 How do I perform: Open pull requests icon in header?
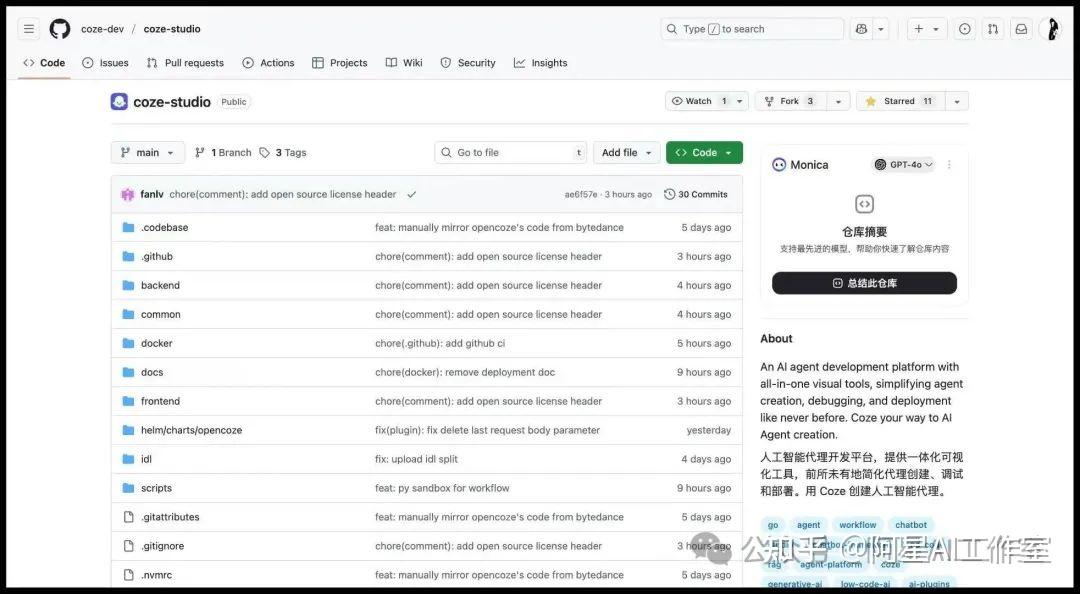tap(993, 29)
